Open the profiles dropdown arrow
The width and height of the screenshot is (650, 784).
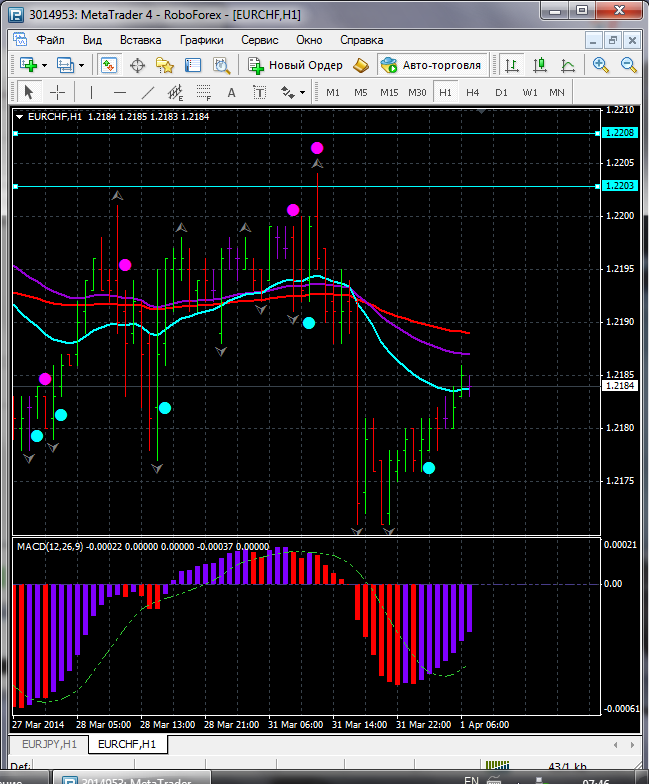point(81,65)
